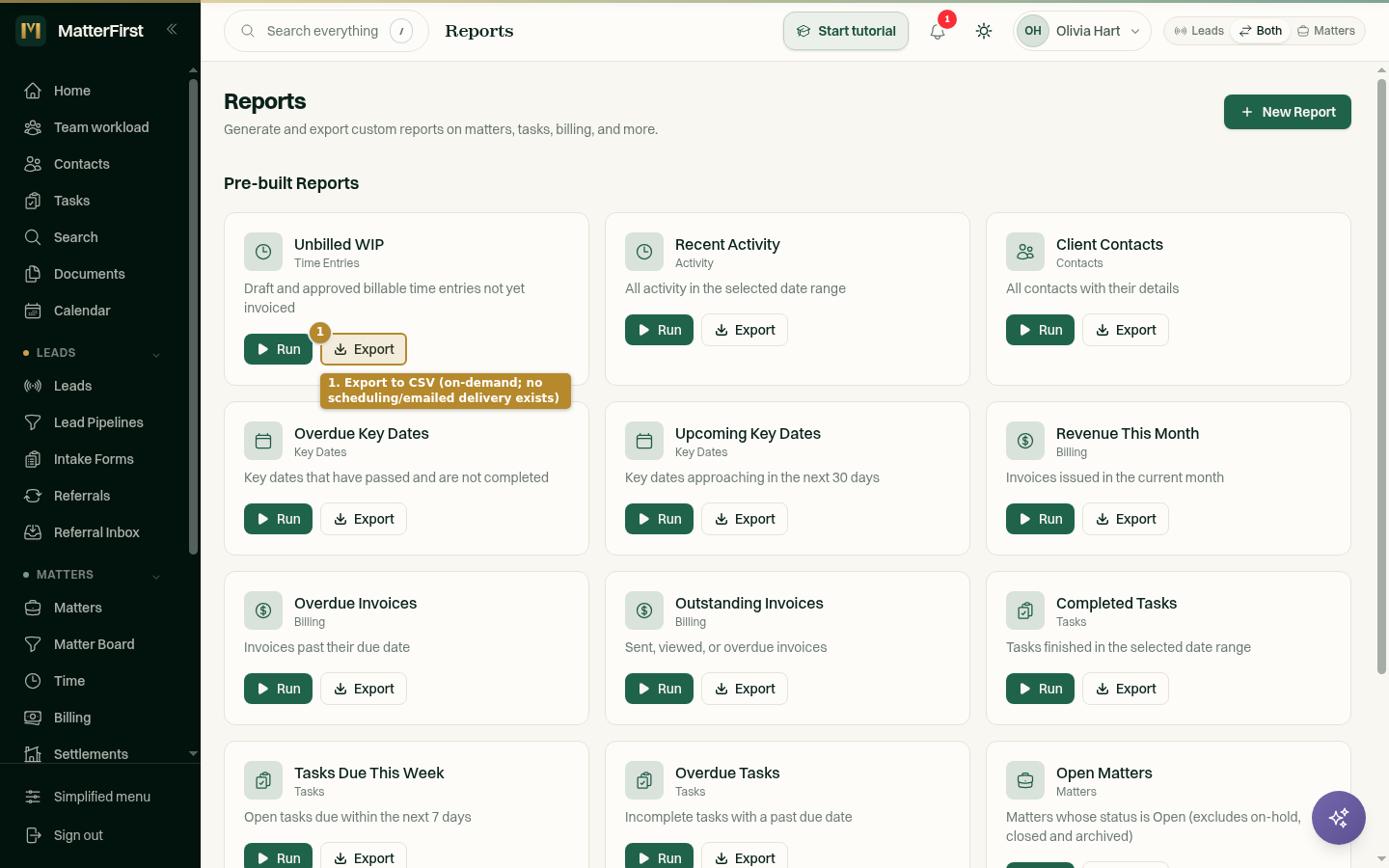
Task: Click the Overdue Tasks clipboard icon
Action: (x=644, y=780)
